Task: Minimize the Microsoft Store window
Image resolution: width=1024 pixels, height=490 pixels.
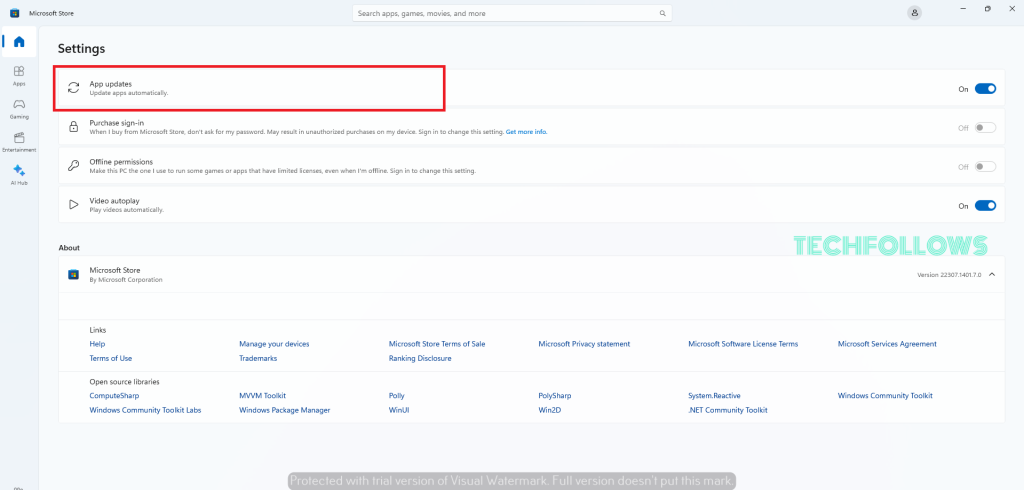Action: [963, 8]
